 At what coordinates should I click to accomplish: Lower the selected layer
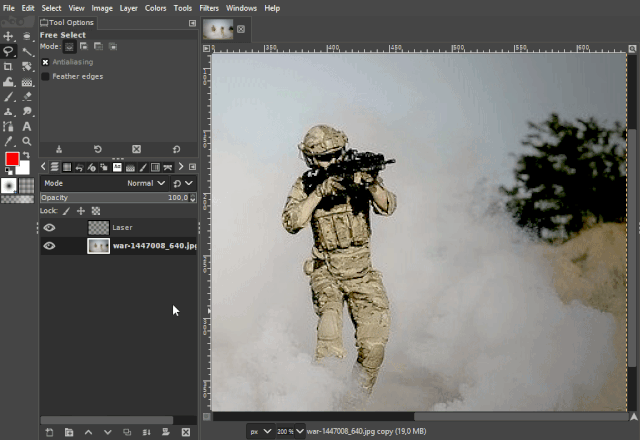point(108,432)
